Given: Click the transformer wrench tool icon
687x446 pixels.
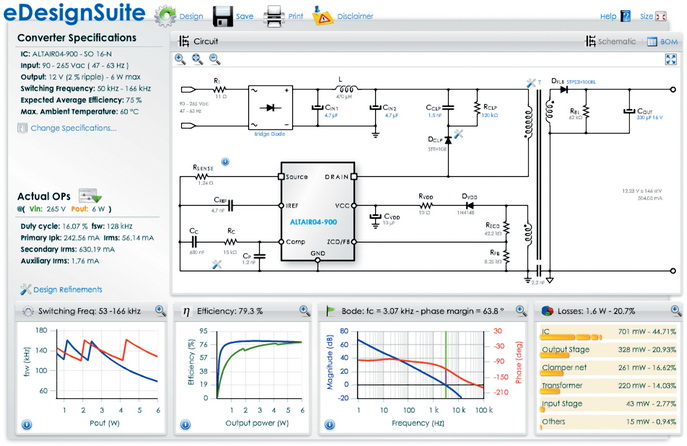Looking at the screenshot, I should tap(531, 83).
